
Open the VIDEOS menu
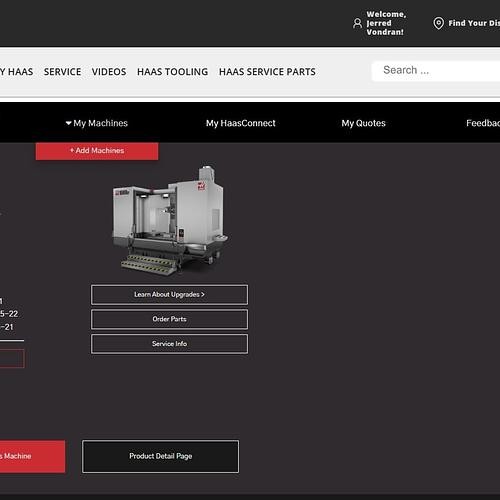pyautogui.click(x=109, y=72)
